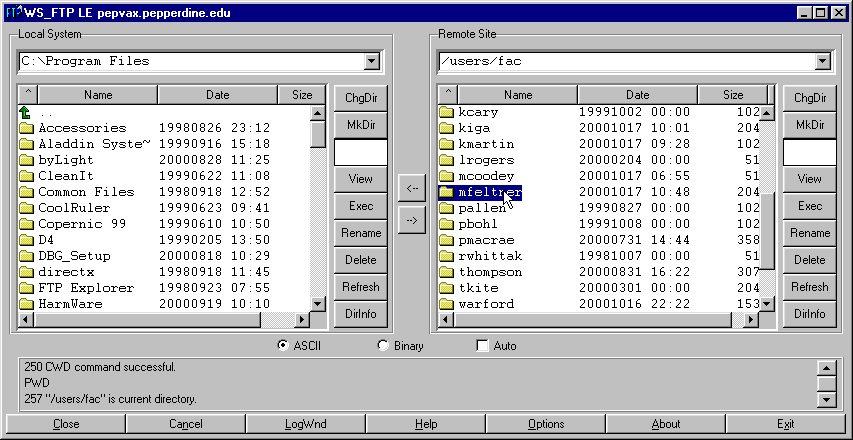Click remote list vertical scrollbar up arrow
This screenshot has width=853, height=440.
click(x=767, y=113)
